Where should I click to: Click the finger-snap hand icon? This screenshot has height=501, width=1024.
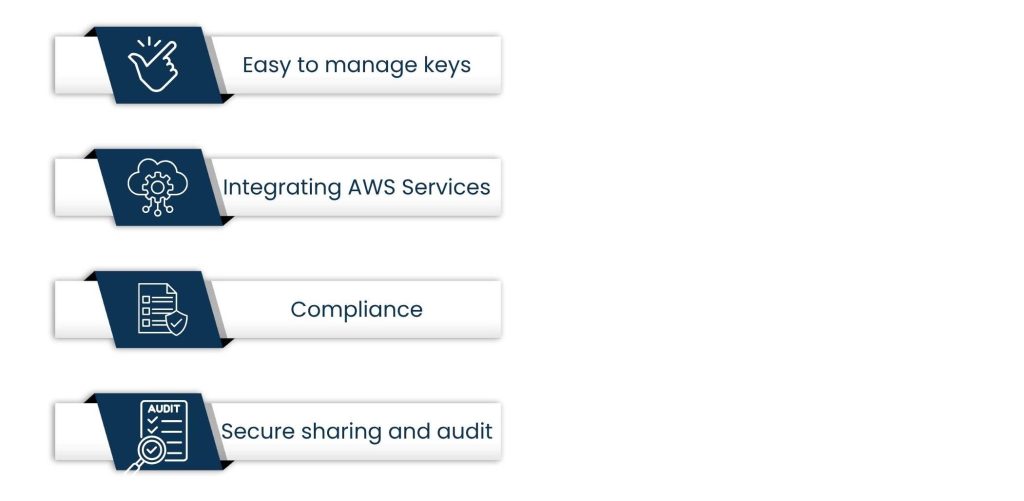pos(152,65)
